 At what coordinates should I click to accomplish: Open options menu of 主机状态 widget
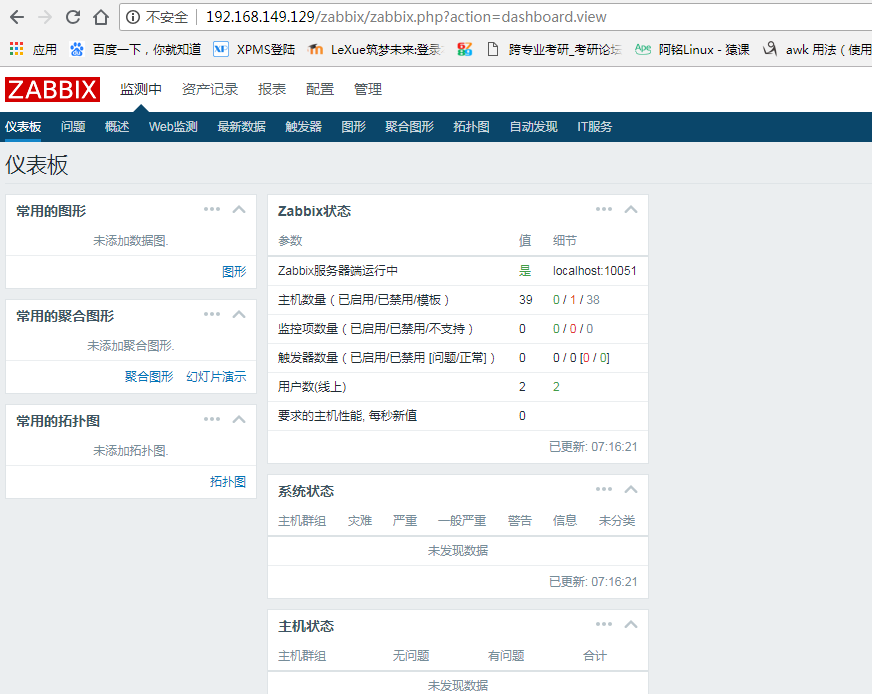click(604, 624)
